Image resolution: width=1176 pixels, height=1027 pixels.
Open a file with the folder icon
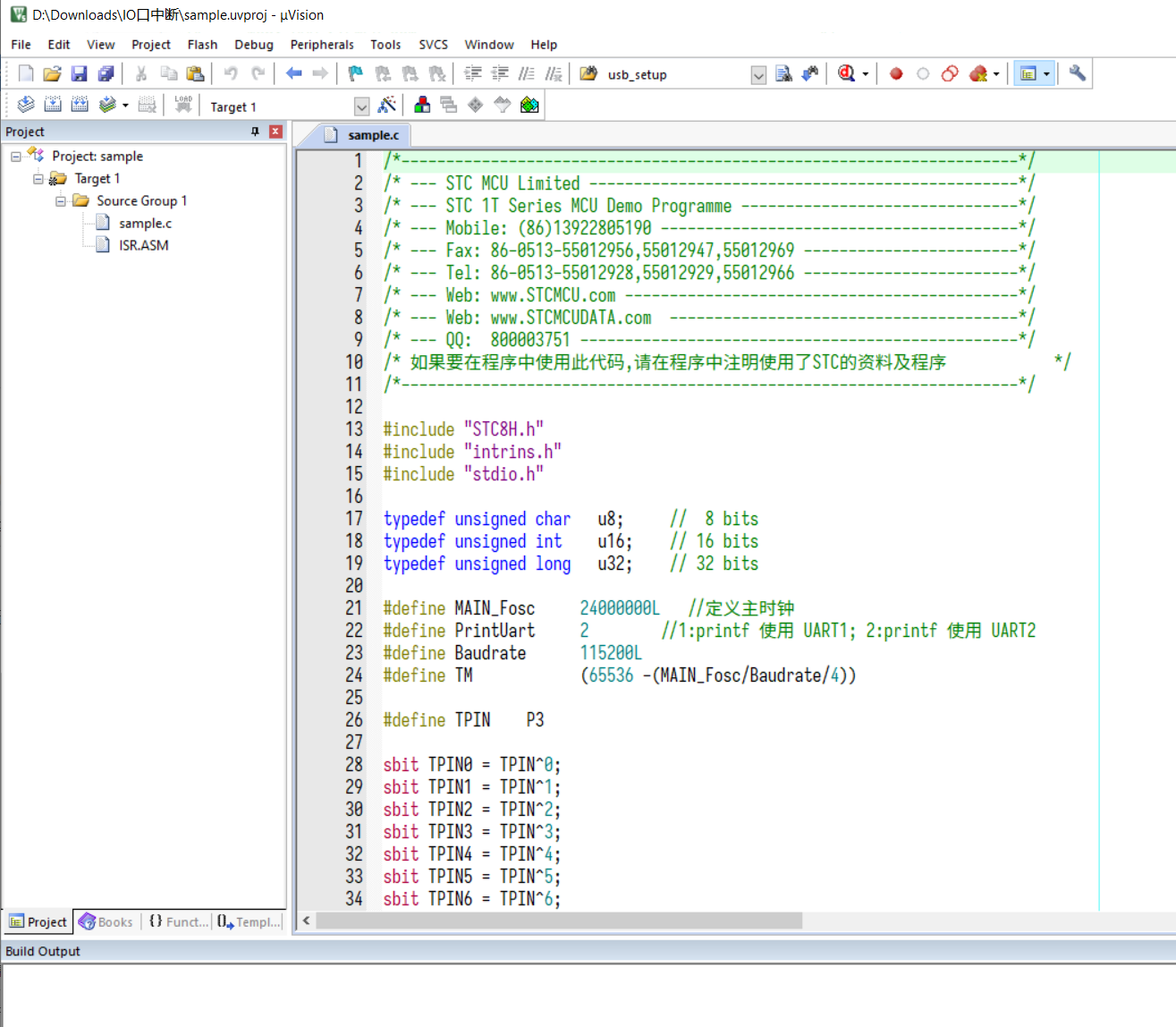click(53, 74)
